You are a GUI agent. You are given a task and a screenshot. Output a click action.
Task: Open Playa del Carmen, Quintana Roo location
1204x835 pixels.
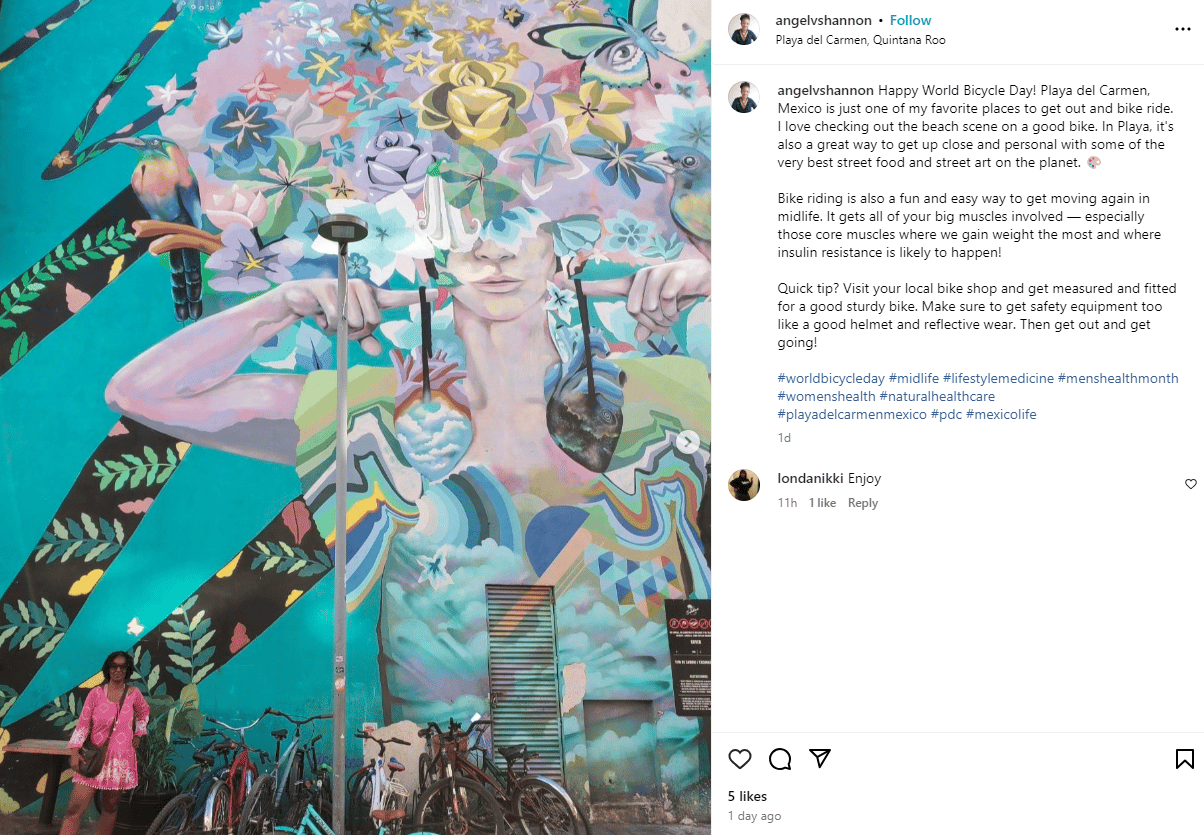click(x=860, y=40)
